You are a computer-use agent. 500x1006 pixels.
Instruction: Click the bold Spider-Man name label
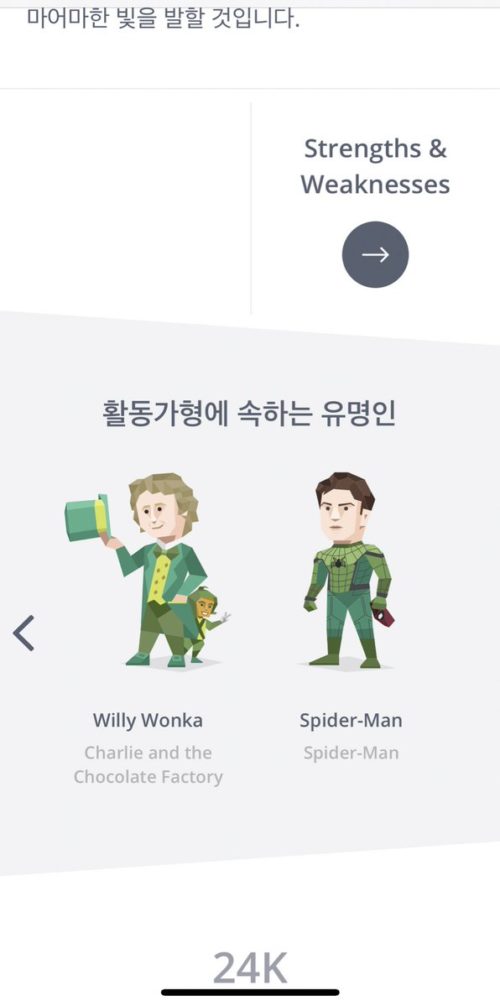(350, 720)
